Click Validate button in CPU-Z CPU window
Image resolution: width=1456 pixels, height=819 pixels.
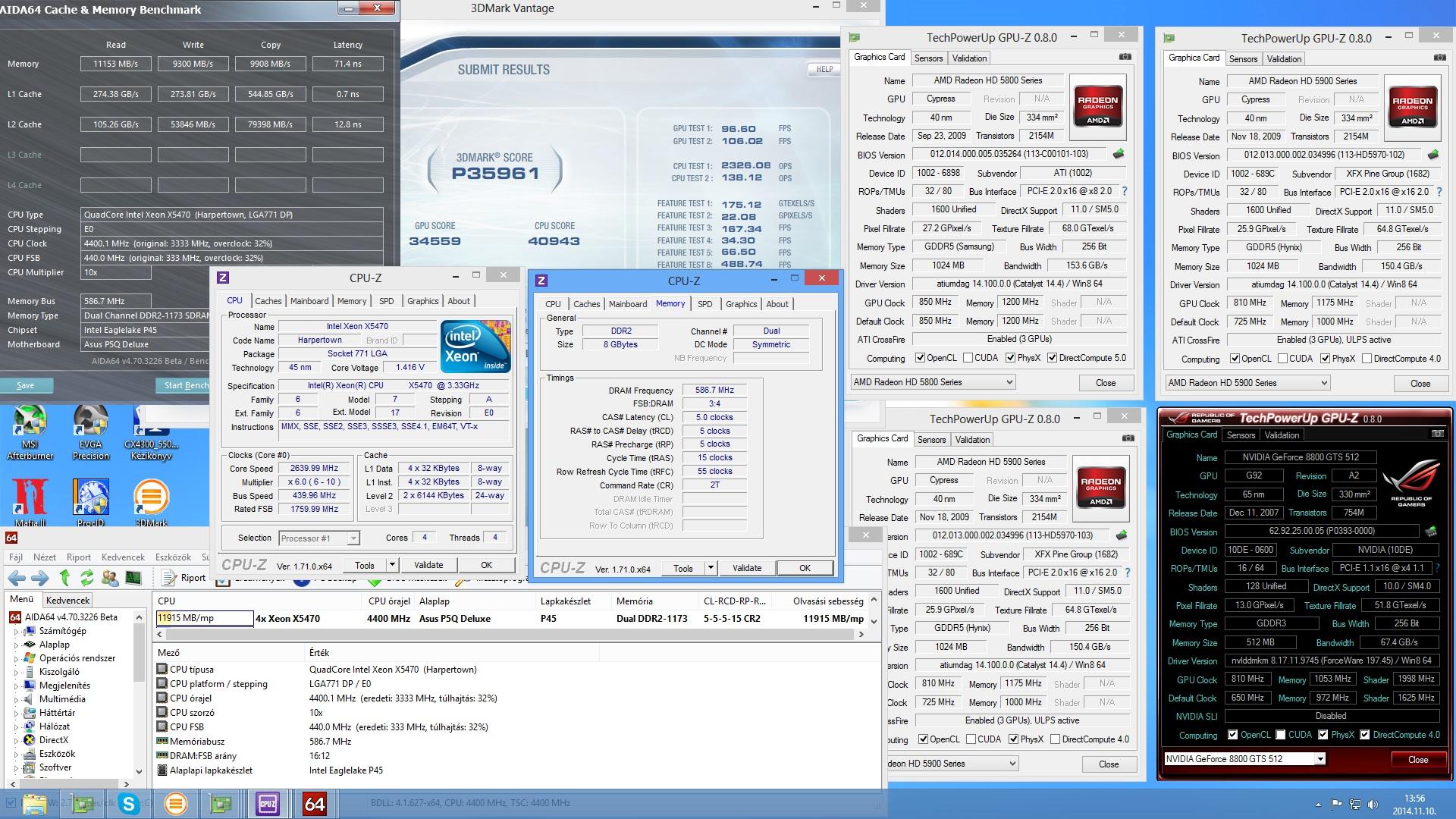tap(428, 565)
